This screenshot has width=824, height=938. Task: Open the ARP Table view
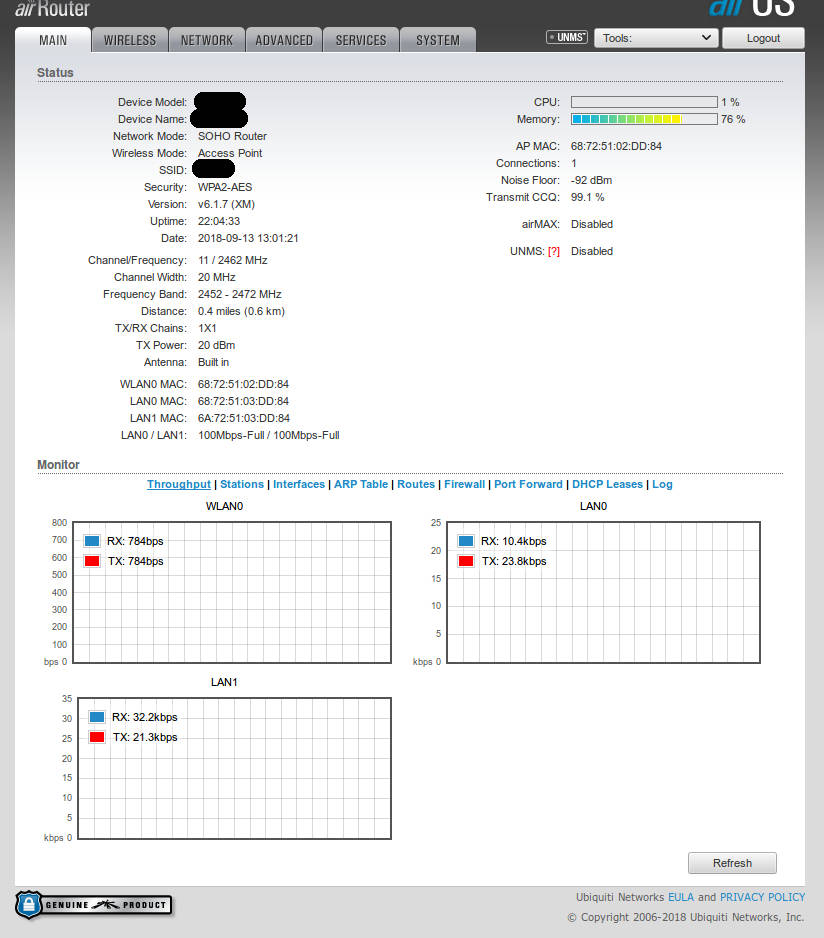click(x=361, y=484)
